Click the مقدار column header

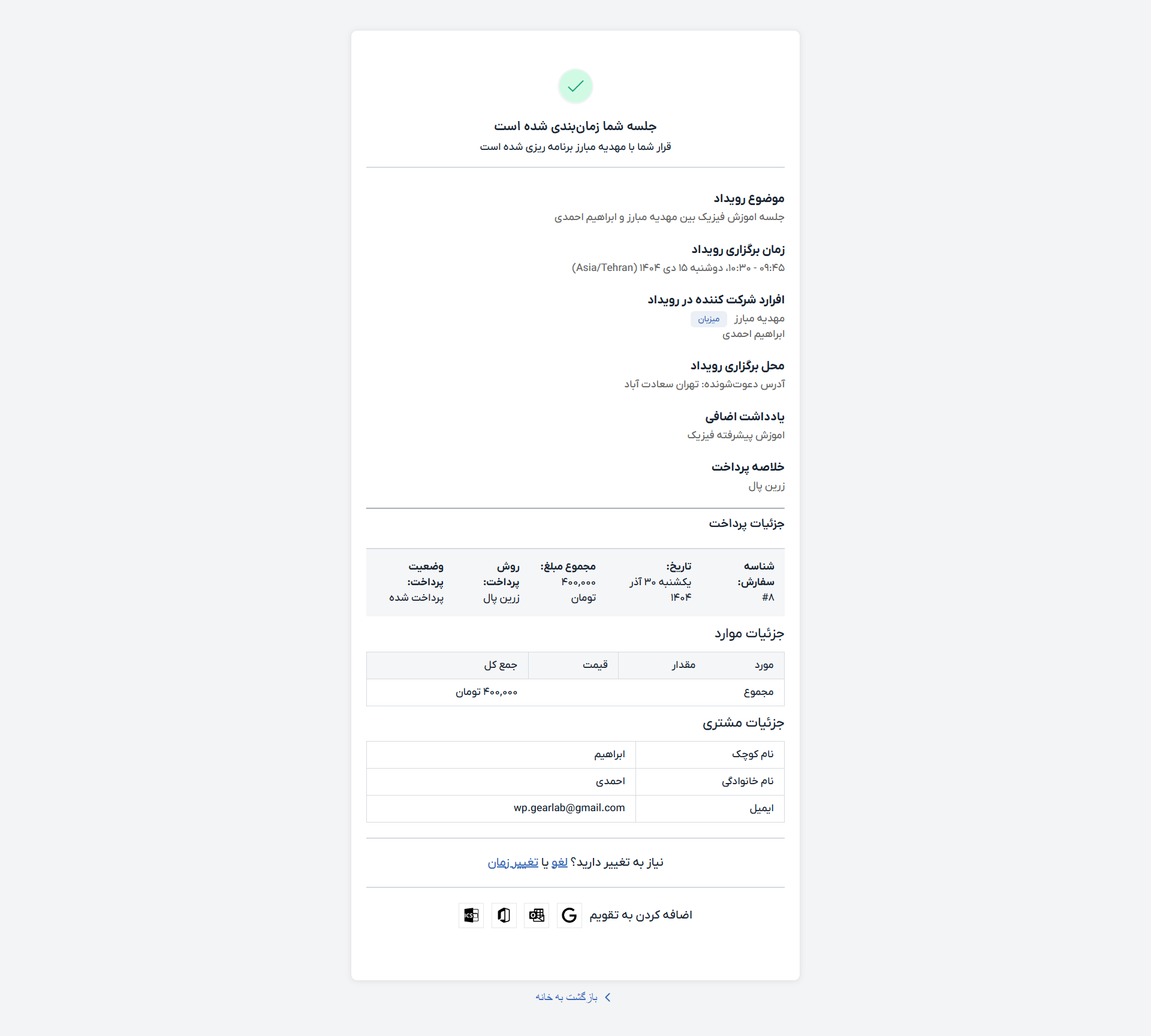pyautogui.click(x=683, y=665)
